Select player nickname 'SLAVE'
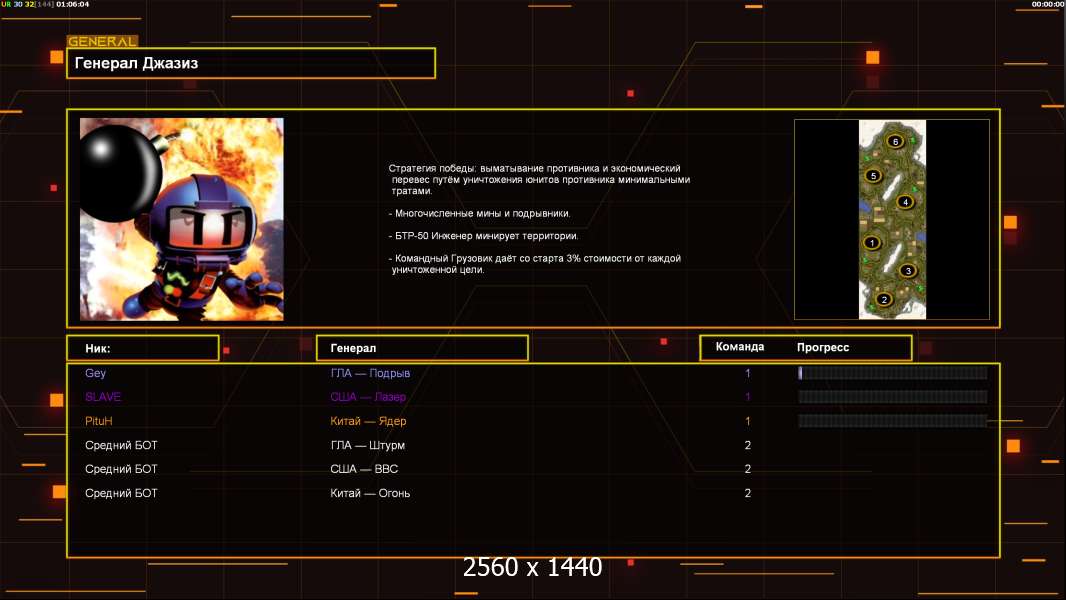Screen dimensions: 1066x600 pyautogui.click(x=103, y=397)
